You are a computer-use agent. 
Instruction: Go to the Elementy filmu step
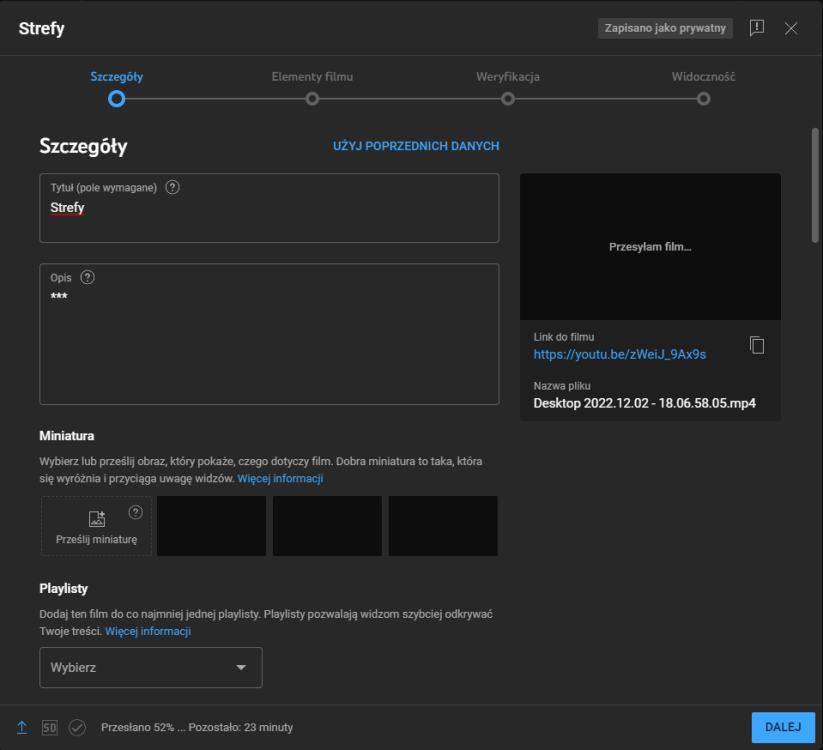coord(312,98)
